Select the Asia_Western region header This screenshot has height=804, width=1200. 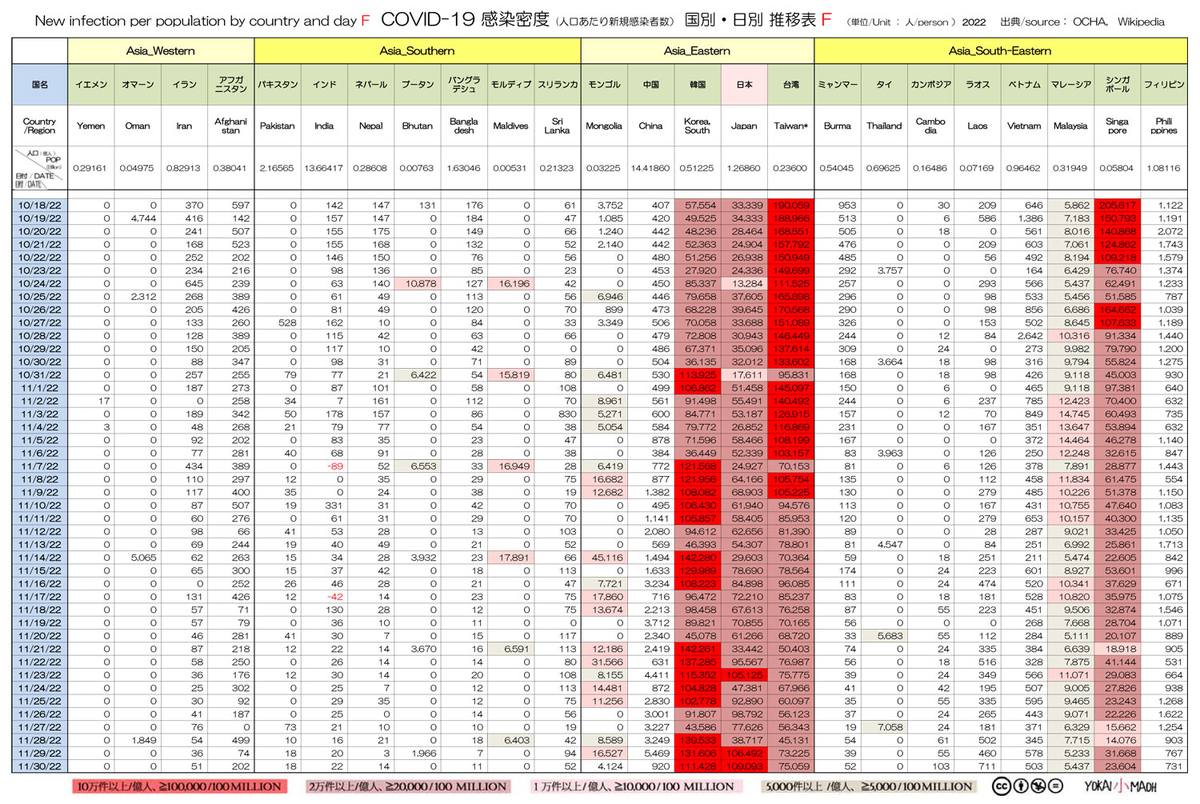click(x=160, y=51)
